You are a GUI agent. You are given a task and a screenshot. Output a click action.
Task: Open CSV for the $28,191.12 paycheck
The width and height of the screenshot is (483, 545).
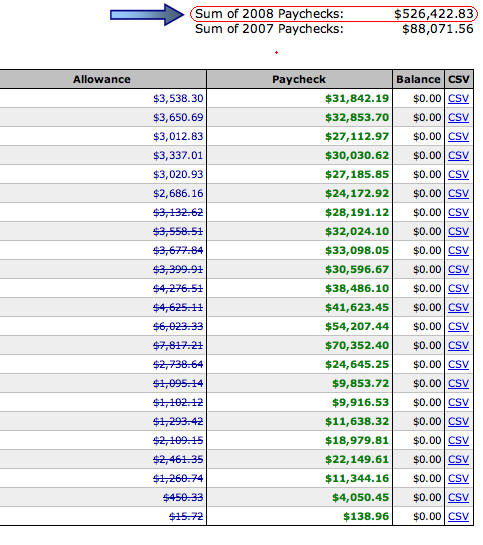click(x=458, y=213)
